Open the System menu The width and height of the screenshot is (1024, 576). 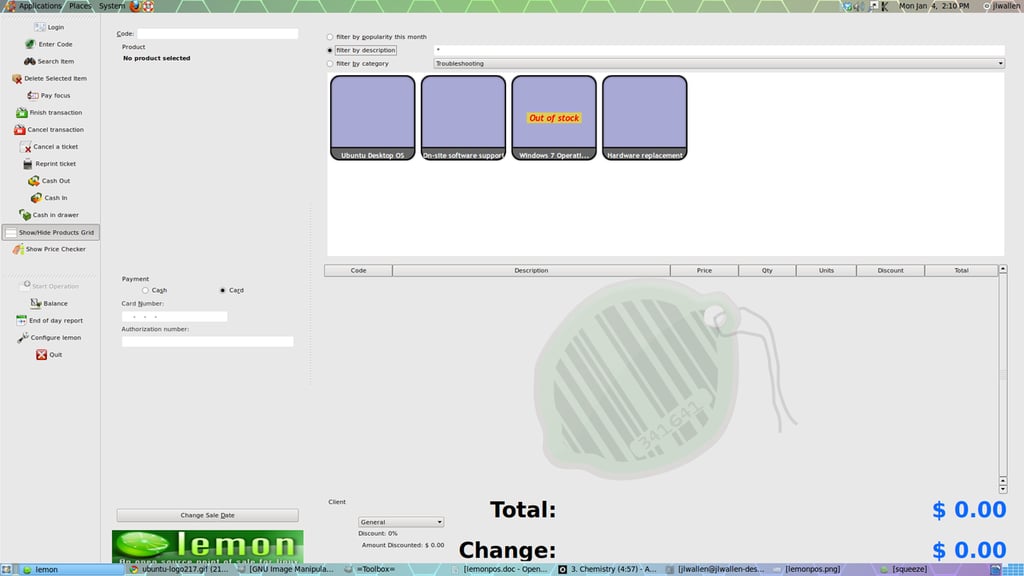[x=112, y=6]
